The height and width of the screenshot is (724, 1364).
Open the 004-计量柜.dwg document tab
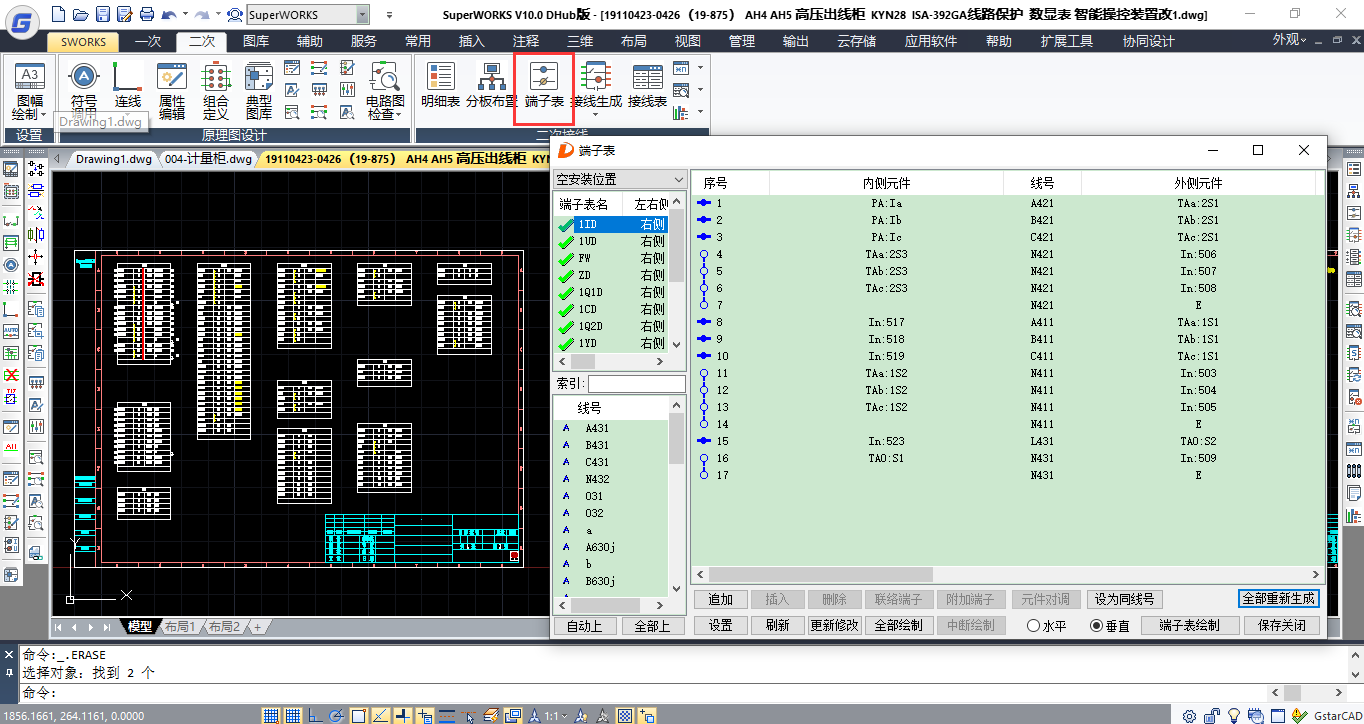tap(208, 158)
